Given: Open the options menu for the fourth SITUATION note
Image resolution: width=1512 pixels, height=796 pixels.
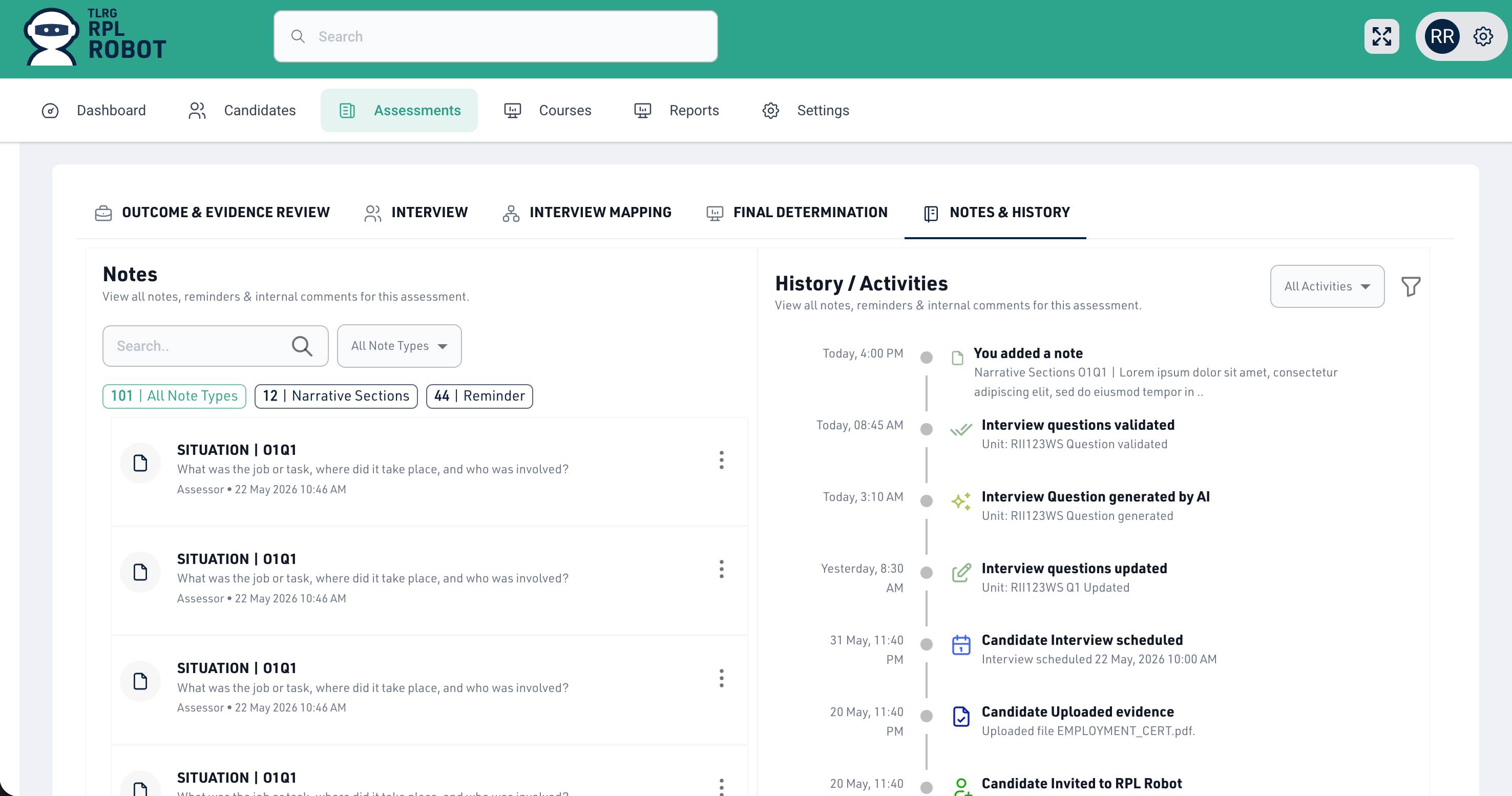Looking at the screenshot, I should click(x=721, y=787).
